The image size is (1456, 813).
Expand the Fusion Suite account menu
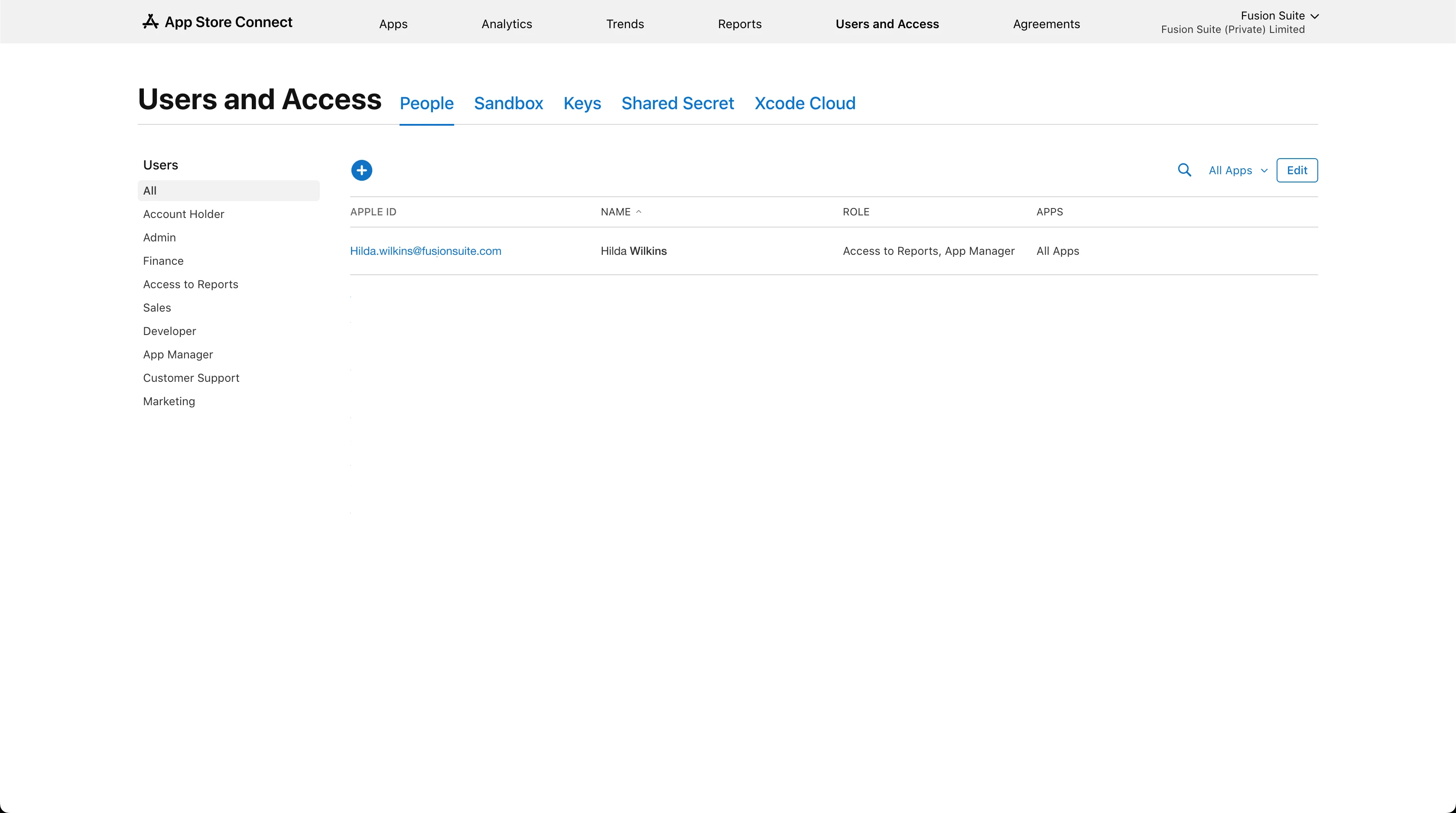pos(1278,16)
